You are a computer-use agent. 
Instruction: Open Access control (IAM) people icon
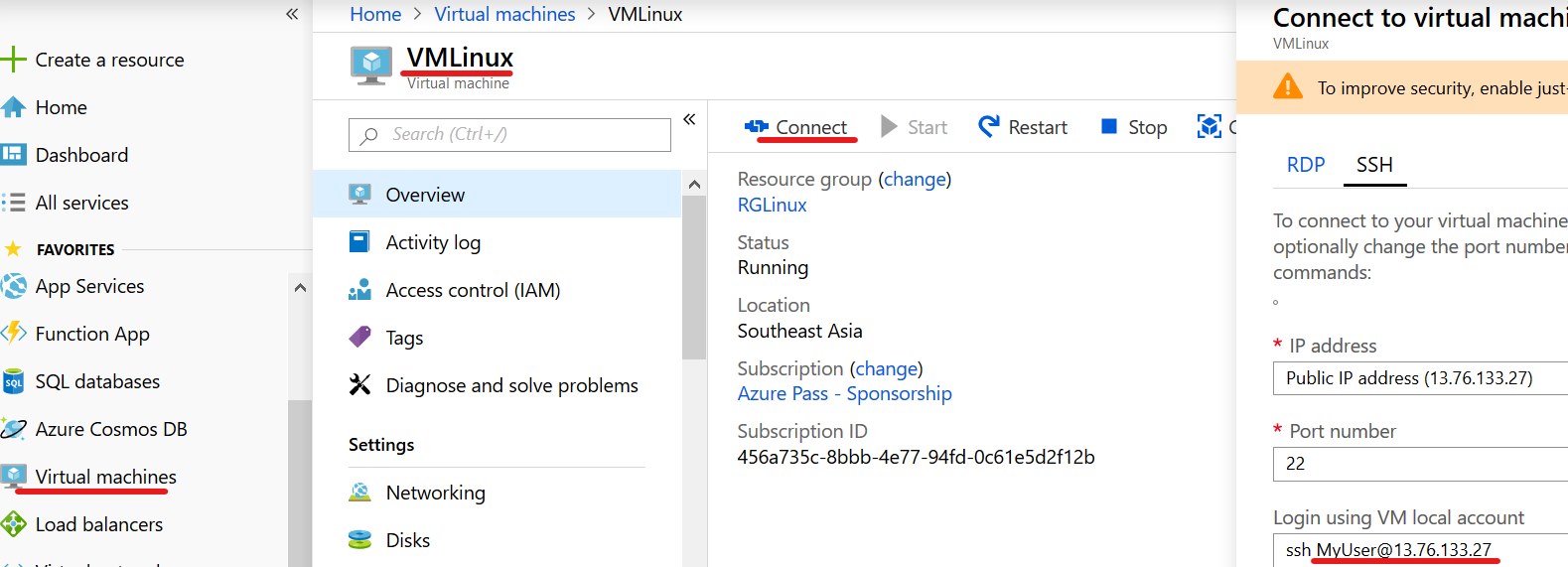coord(359,290)
